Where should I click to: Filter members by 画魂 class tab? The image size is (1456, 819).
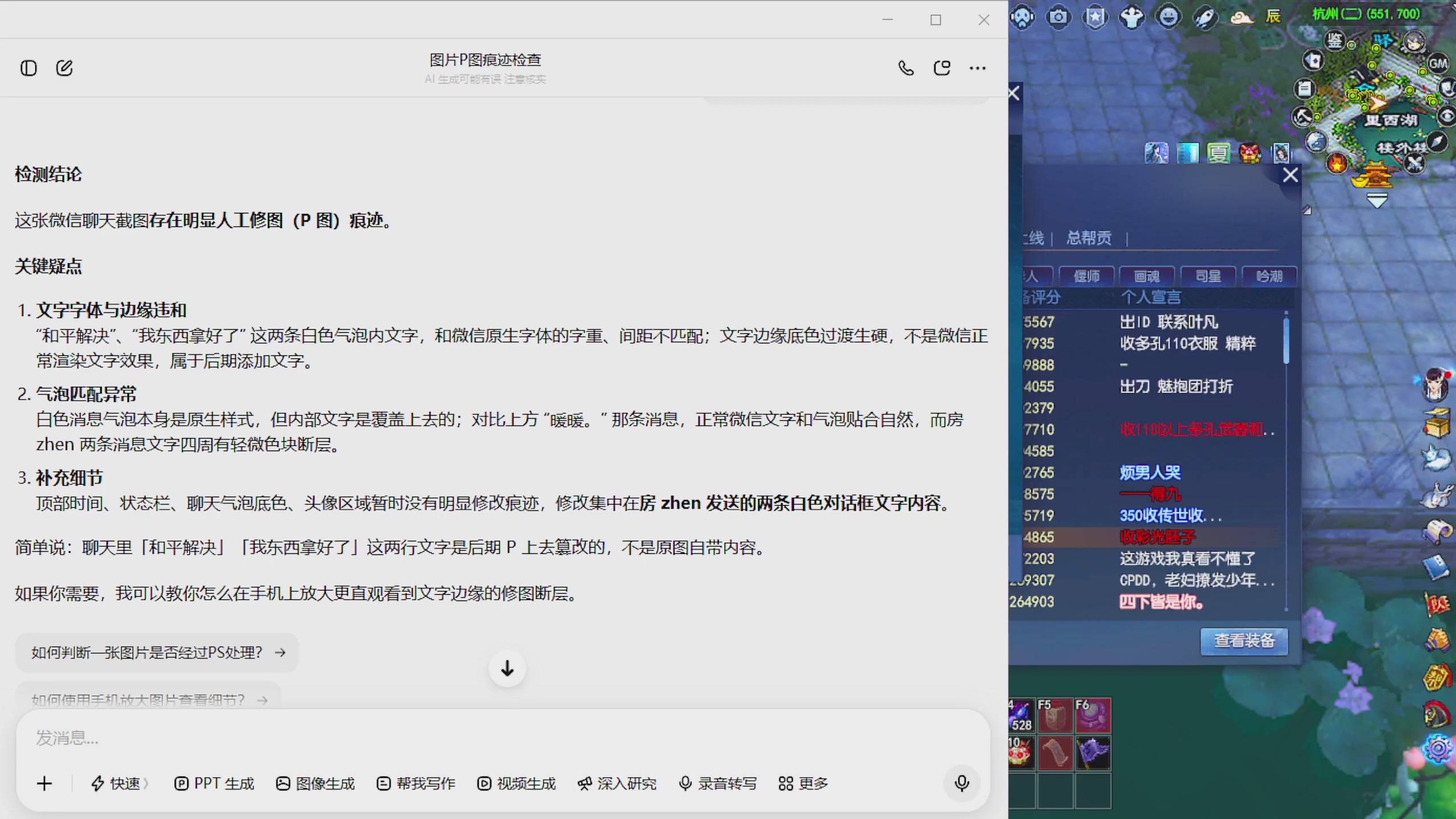point(1147,276)
